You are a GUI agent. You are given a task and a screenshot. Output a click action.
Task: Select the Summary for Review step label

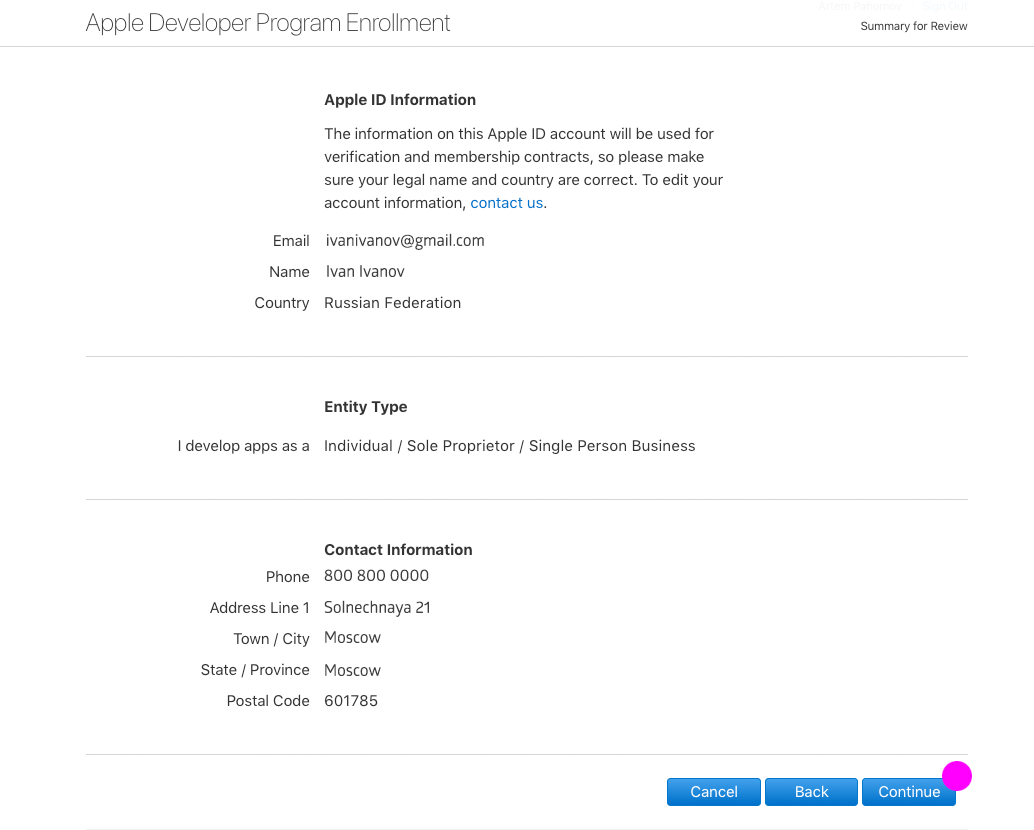913,26
